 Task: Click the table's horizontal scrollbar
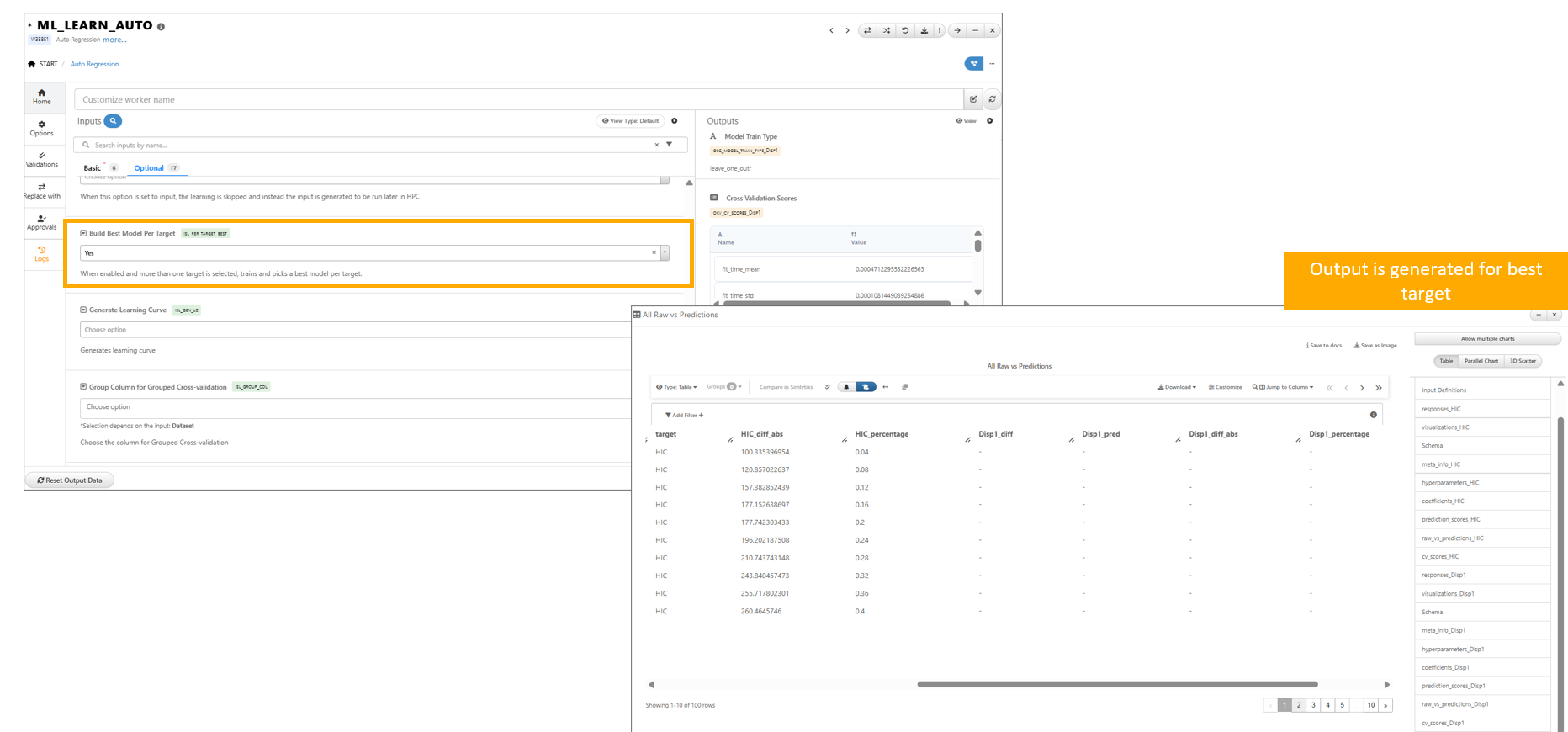[1116, 684]
